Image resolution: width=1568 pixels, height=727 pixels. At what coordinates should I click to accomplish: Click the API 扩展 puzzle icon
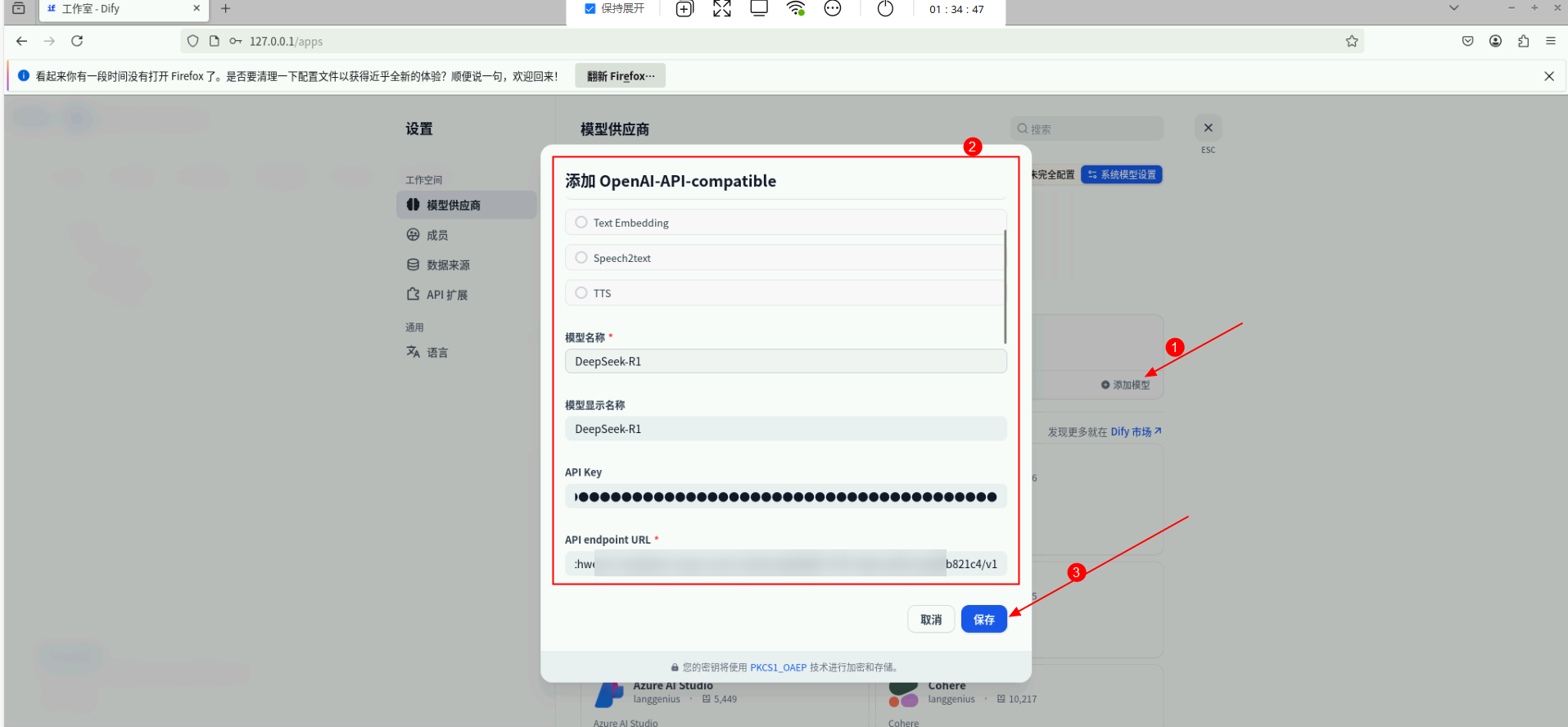(413, 294)
